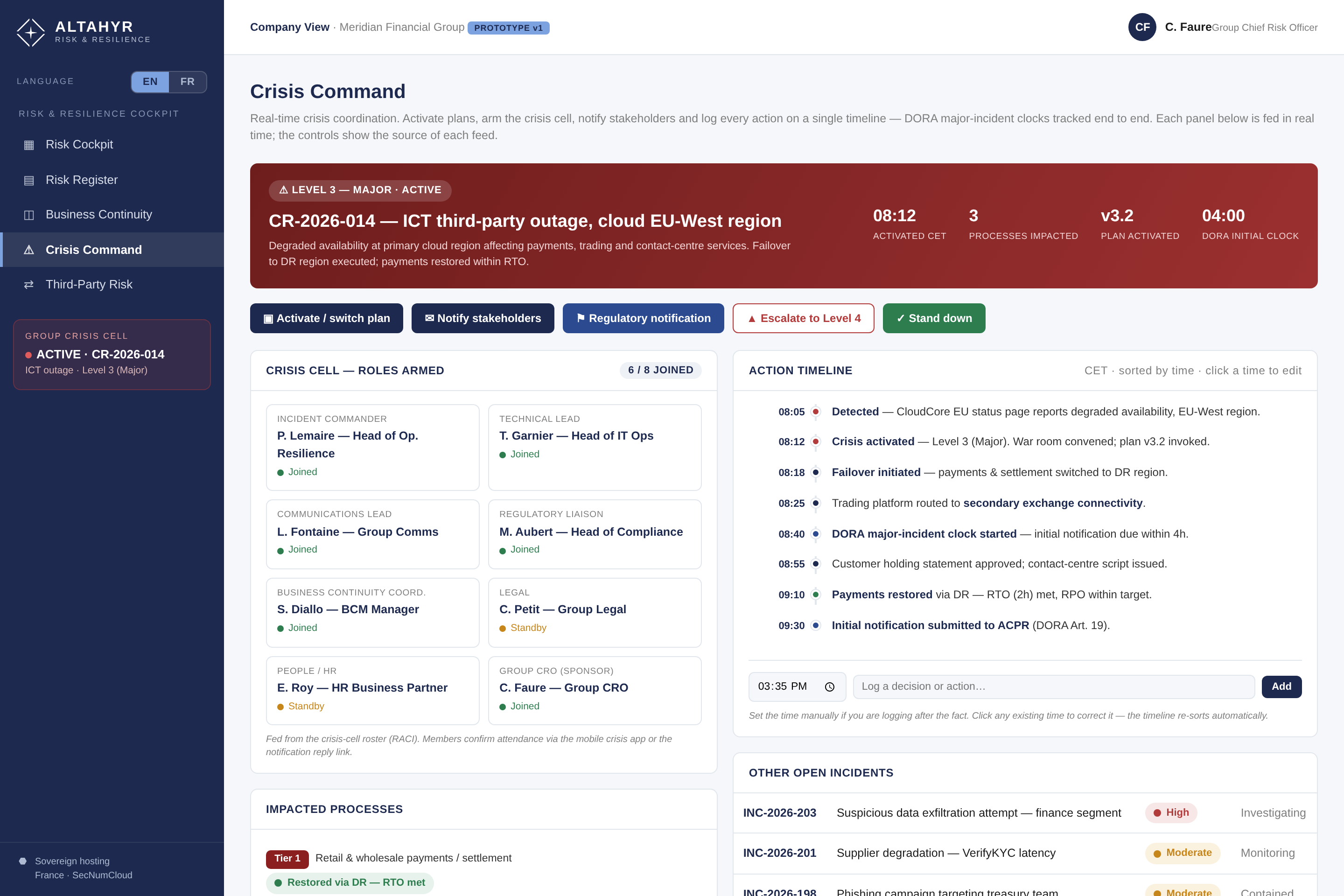This screenshot has width=1344, height=896.
Task: Click the Business Continuity panel icon
Action: (x=29, y=215)
